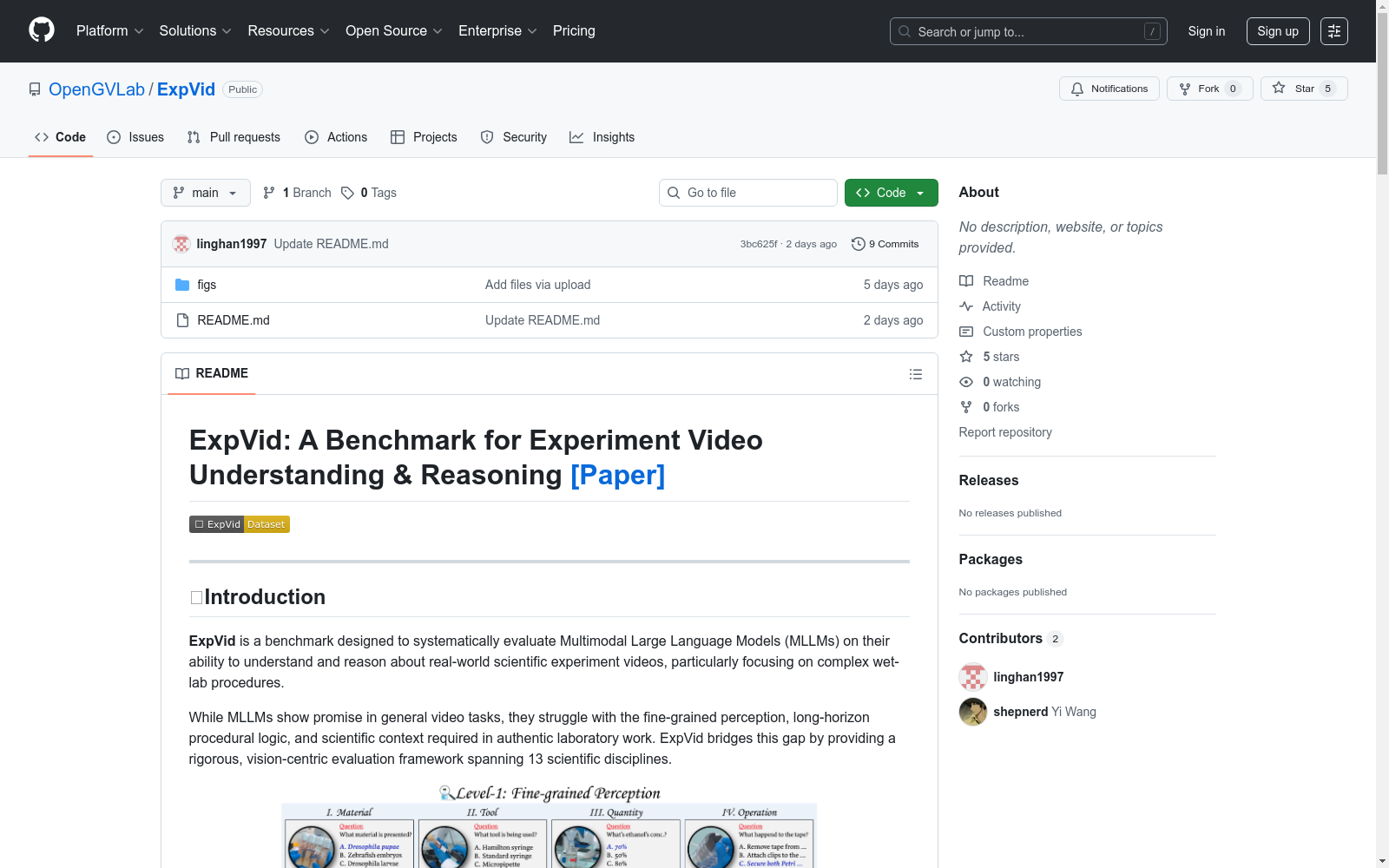Open the command palette icon button
The height and width of the screenshot is (868, 1389).
click(1334, 31)
